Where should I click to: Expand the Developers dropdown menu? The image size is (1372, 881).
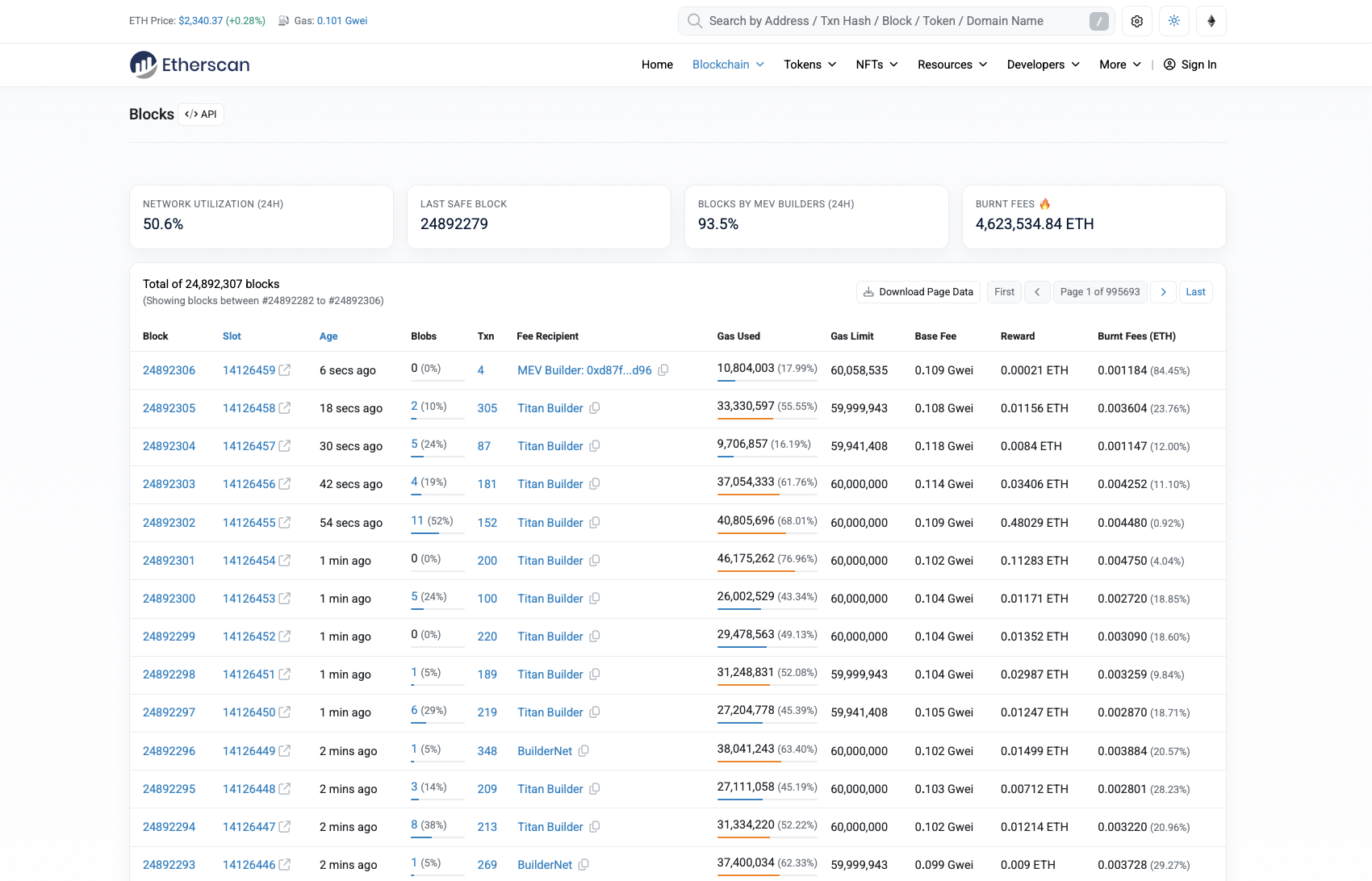pyautogui.click(x=1043, y=65)
